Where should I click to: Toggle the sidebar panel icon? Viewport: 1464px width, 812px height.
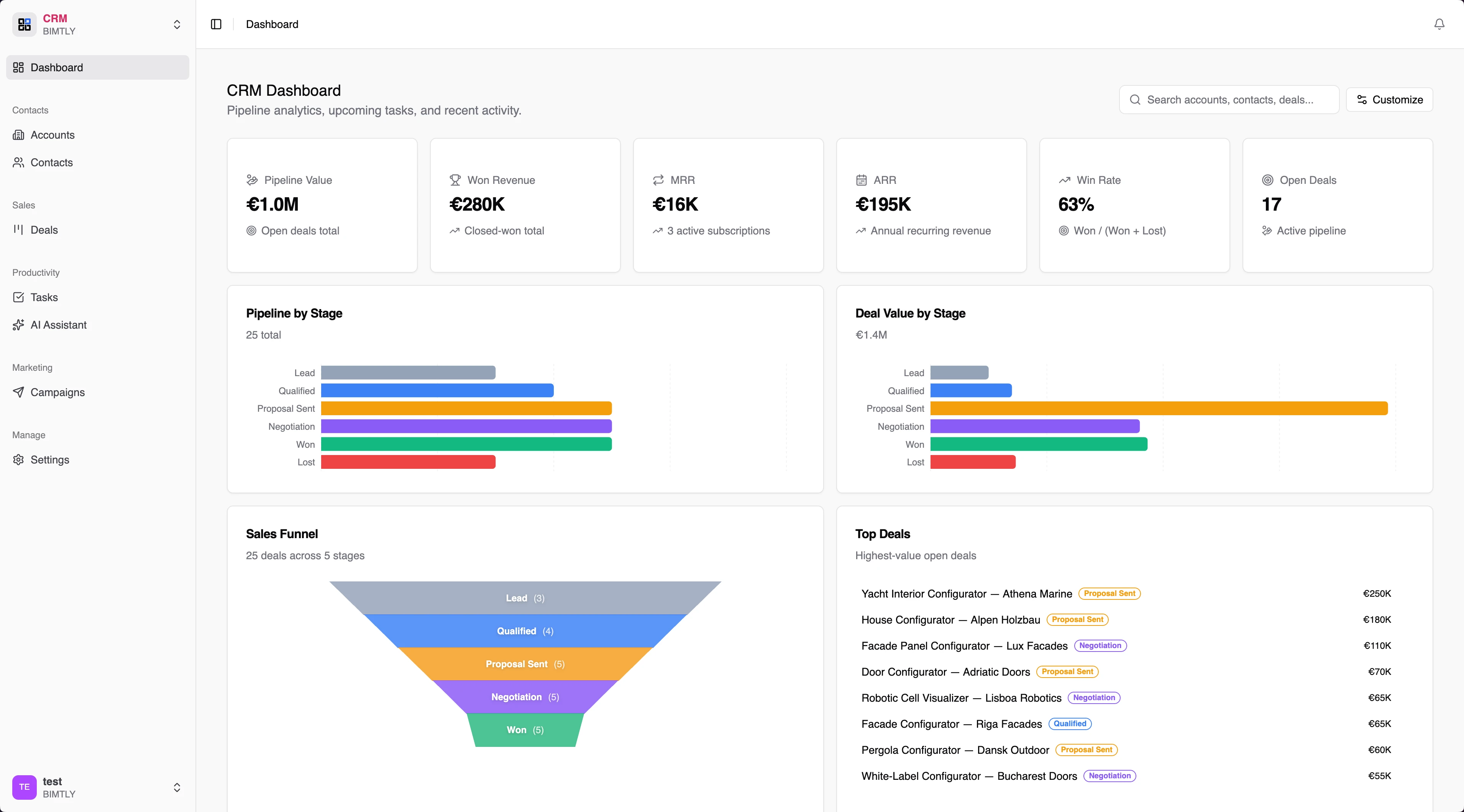pyautogui.click(x=216, y=24)
